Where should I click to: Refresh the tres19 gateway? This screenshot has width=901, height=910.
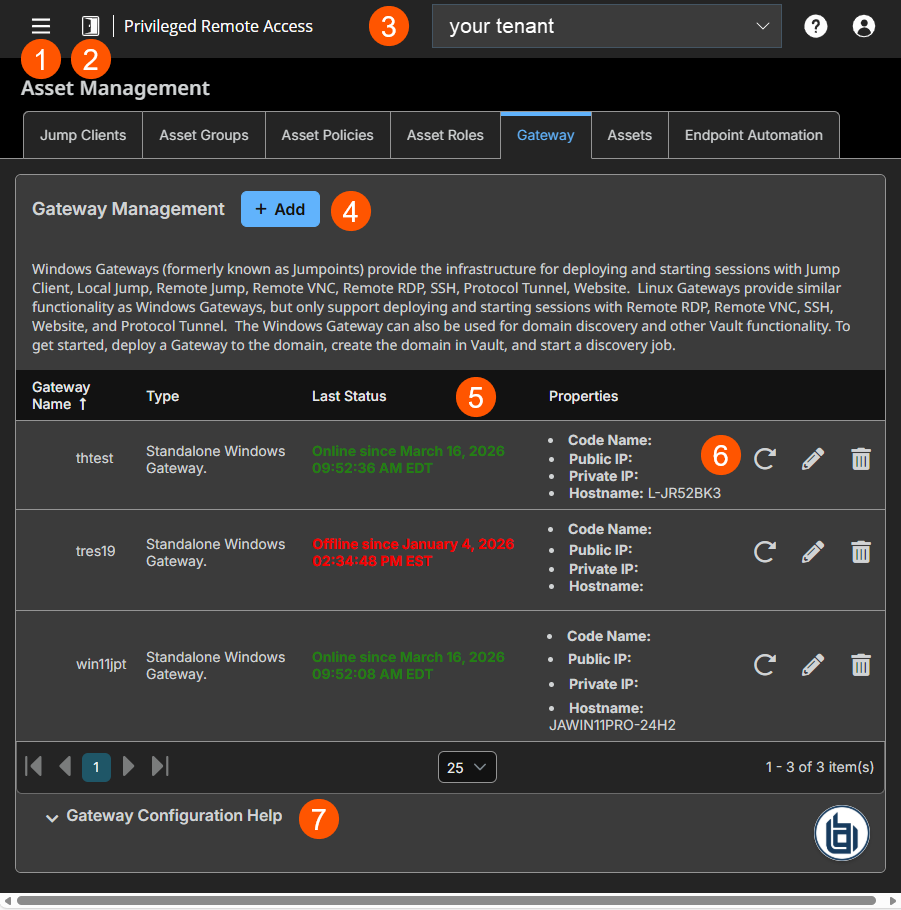765,552
